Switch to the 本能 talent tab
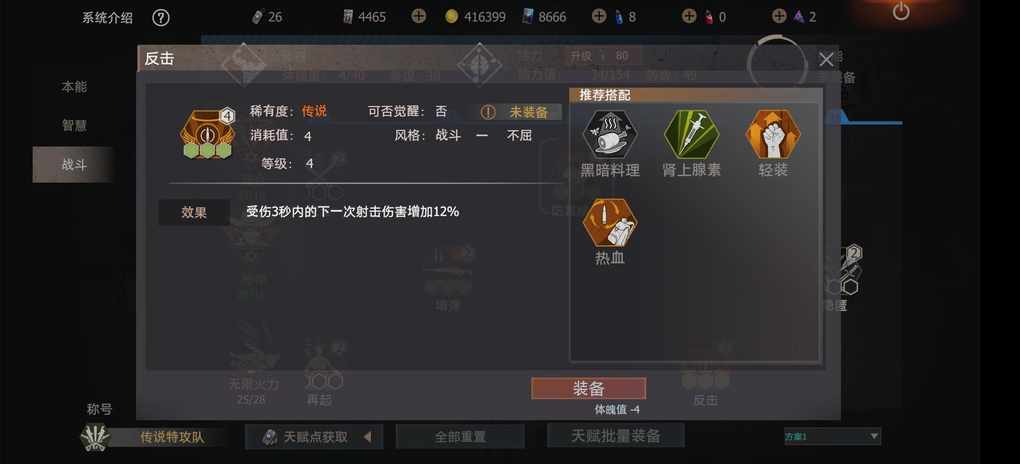Image resolution: width=1020 pixels, height=464 pixels. 74,87
